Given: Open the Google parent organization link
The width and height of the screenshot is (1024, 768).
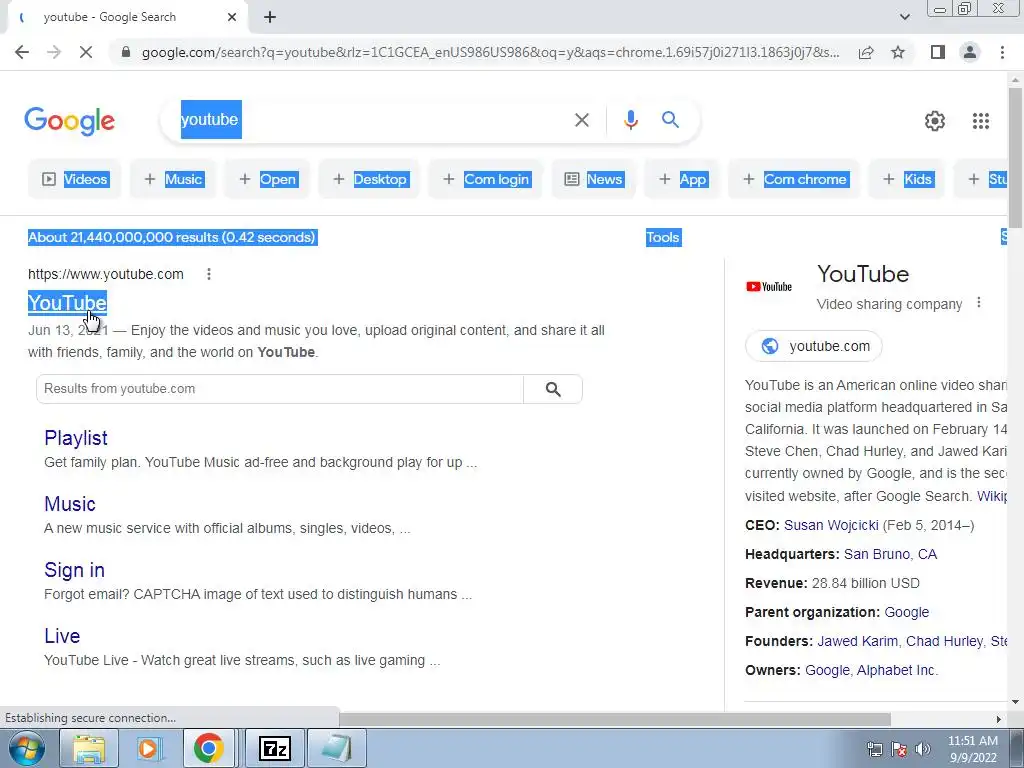Looking at the screenshot, I should point(906,613).
